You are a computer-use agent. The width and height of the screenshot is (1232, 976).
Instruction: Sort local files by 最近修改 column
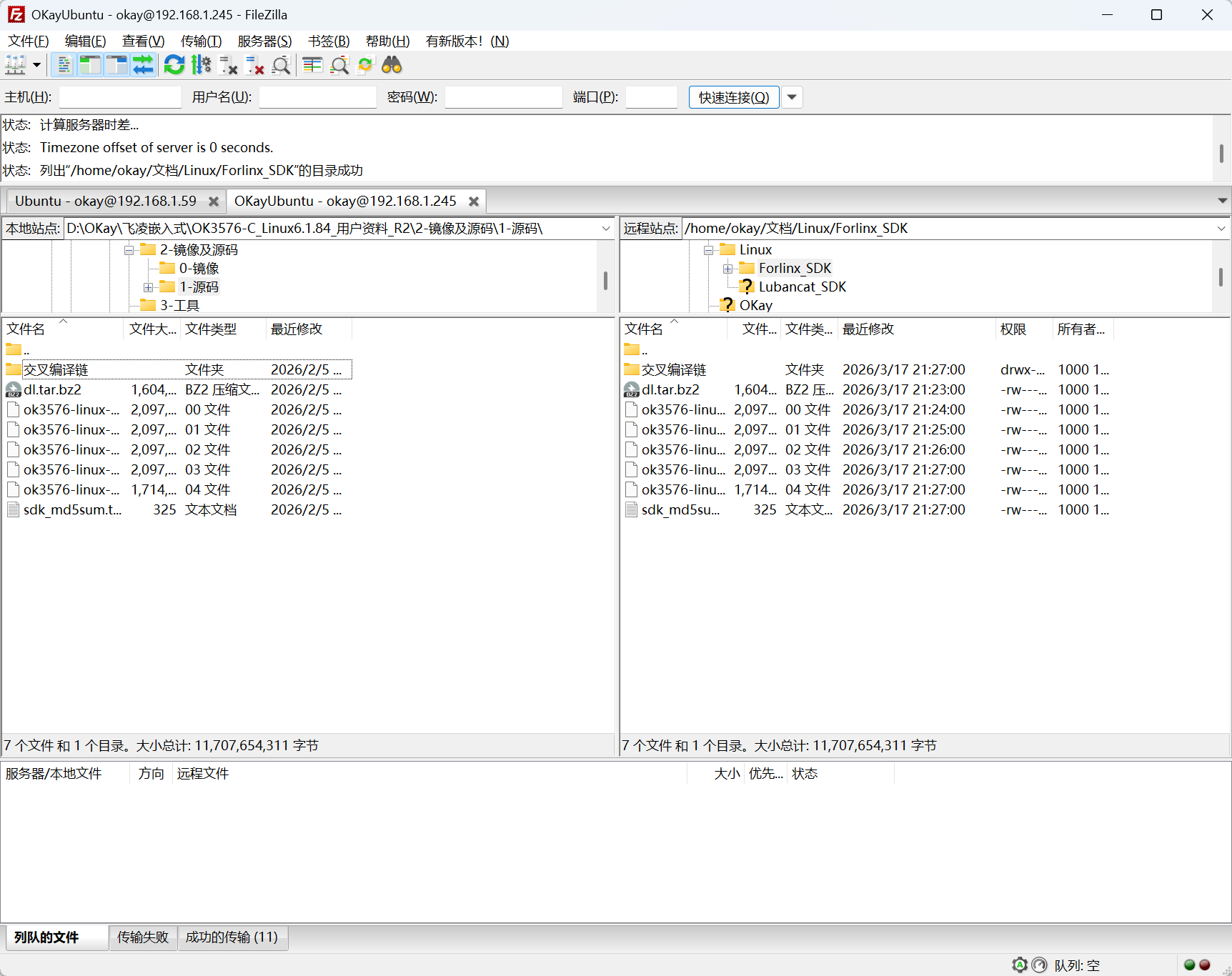pyautogui.click(x=309, y=329)
